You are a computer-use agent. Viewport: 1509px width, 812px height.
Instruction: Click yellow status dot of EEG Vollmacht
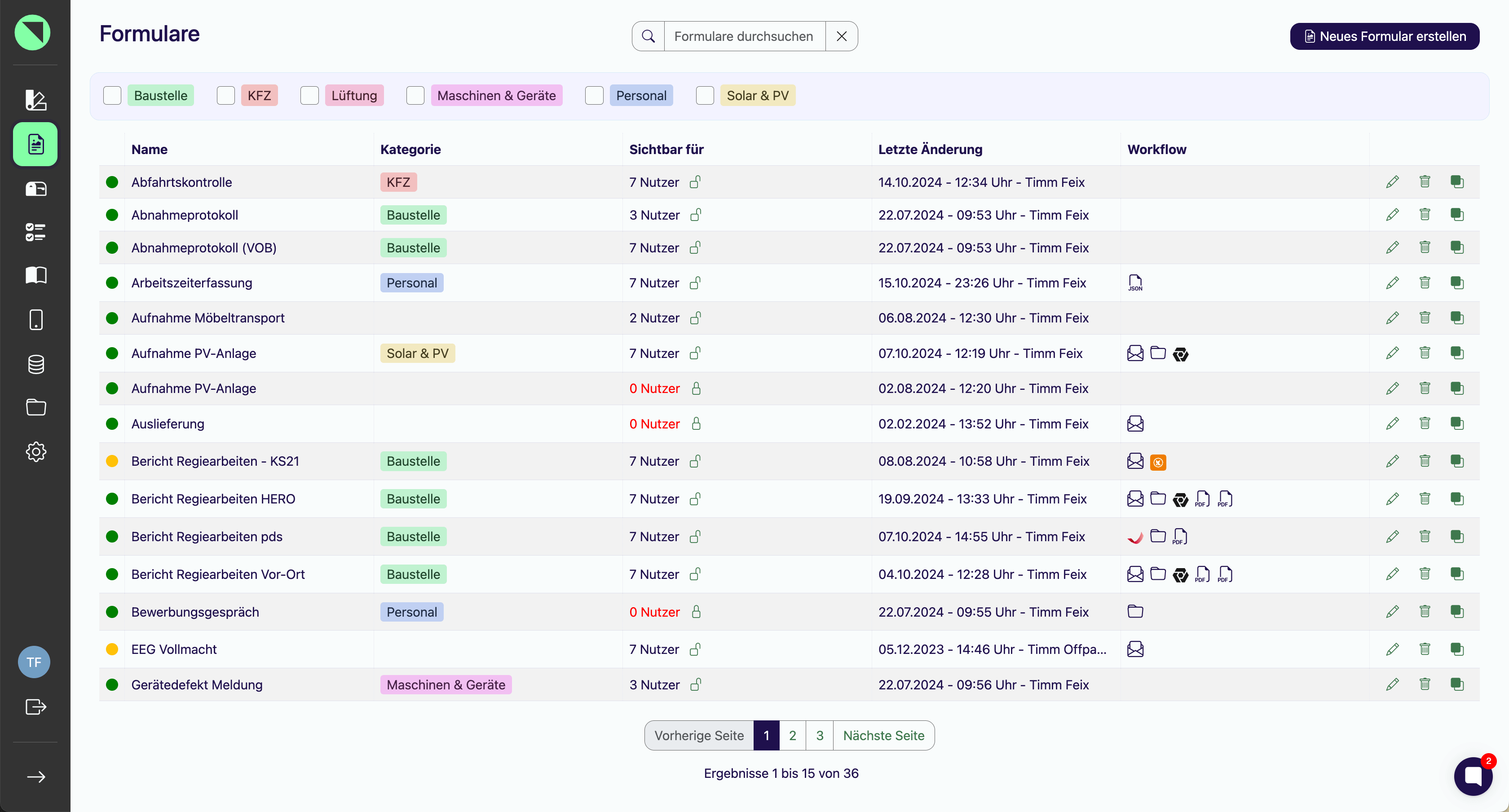point(112,649)
